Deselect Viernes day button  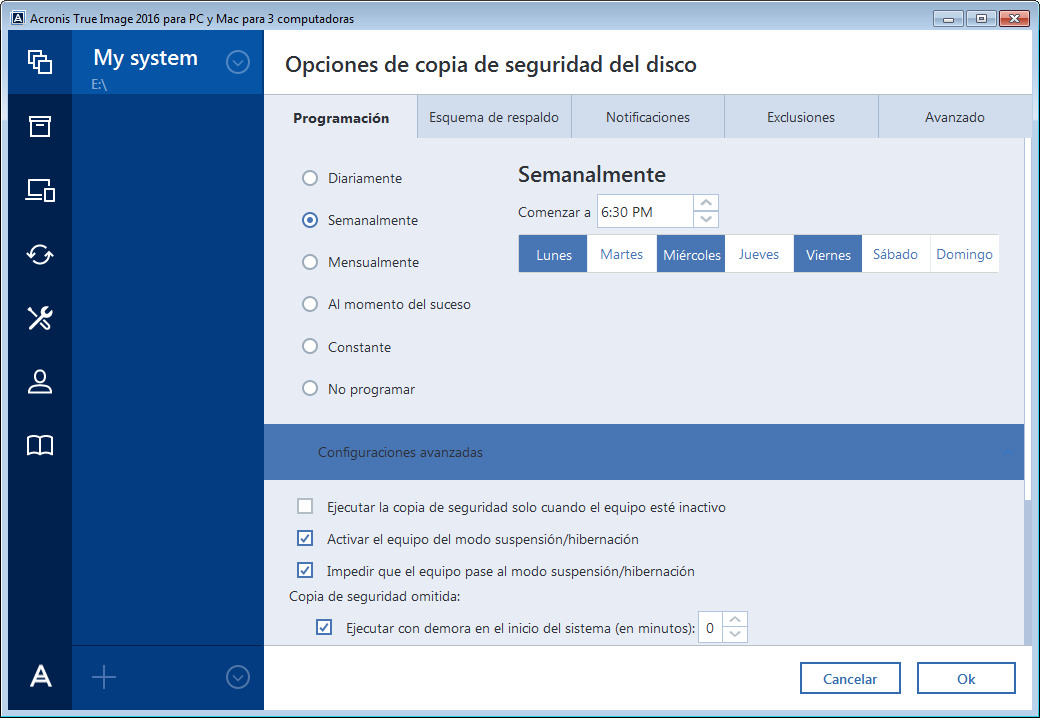coord(828,254)
